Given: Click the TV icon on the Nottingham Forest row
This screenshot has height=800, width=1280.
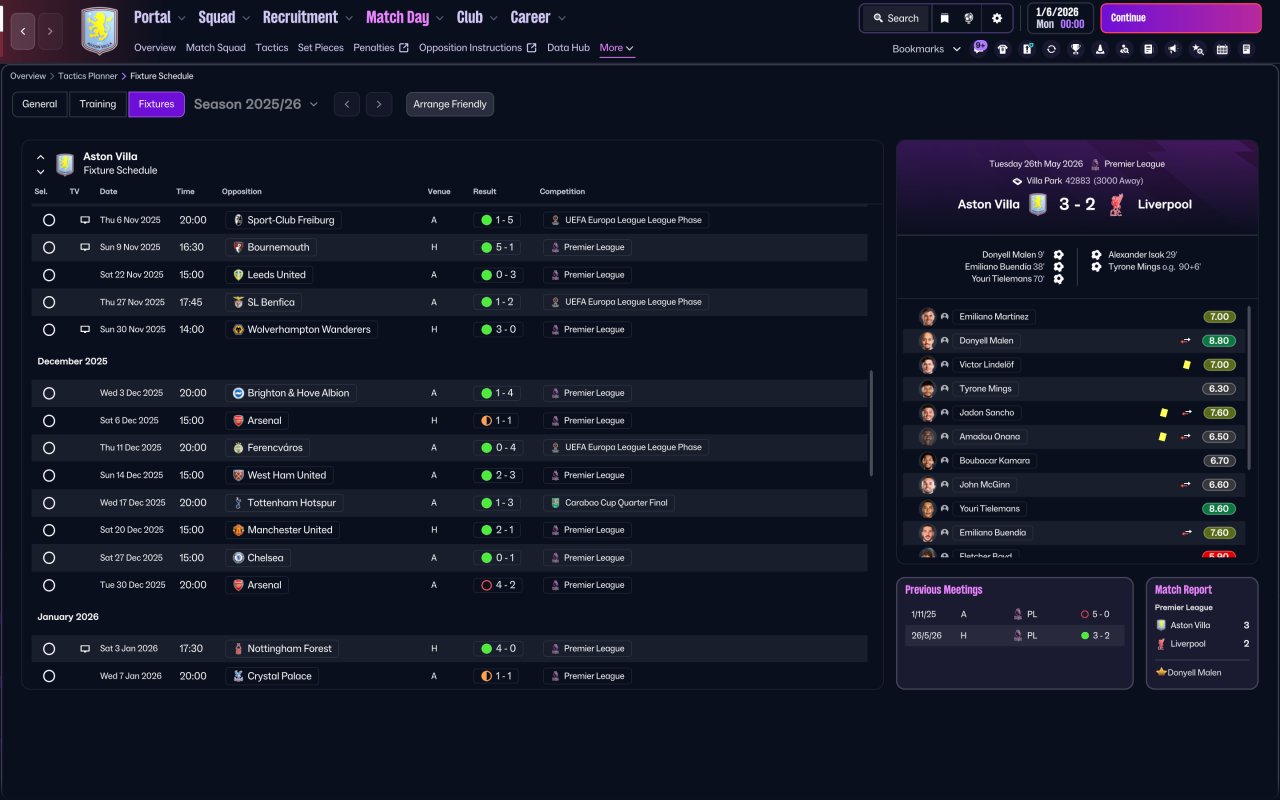Looking at the screenshot, I should (85, 649).
